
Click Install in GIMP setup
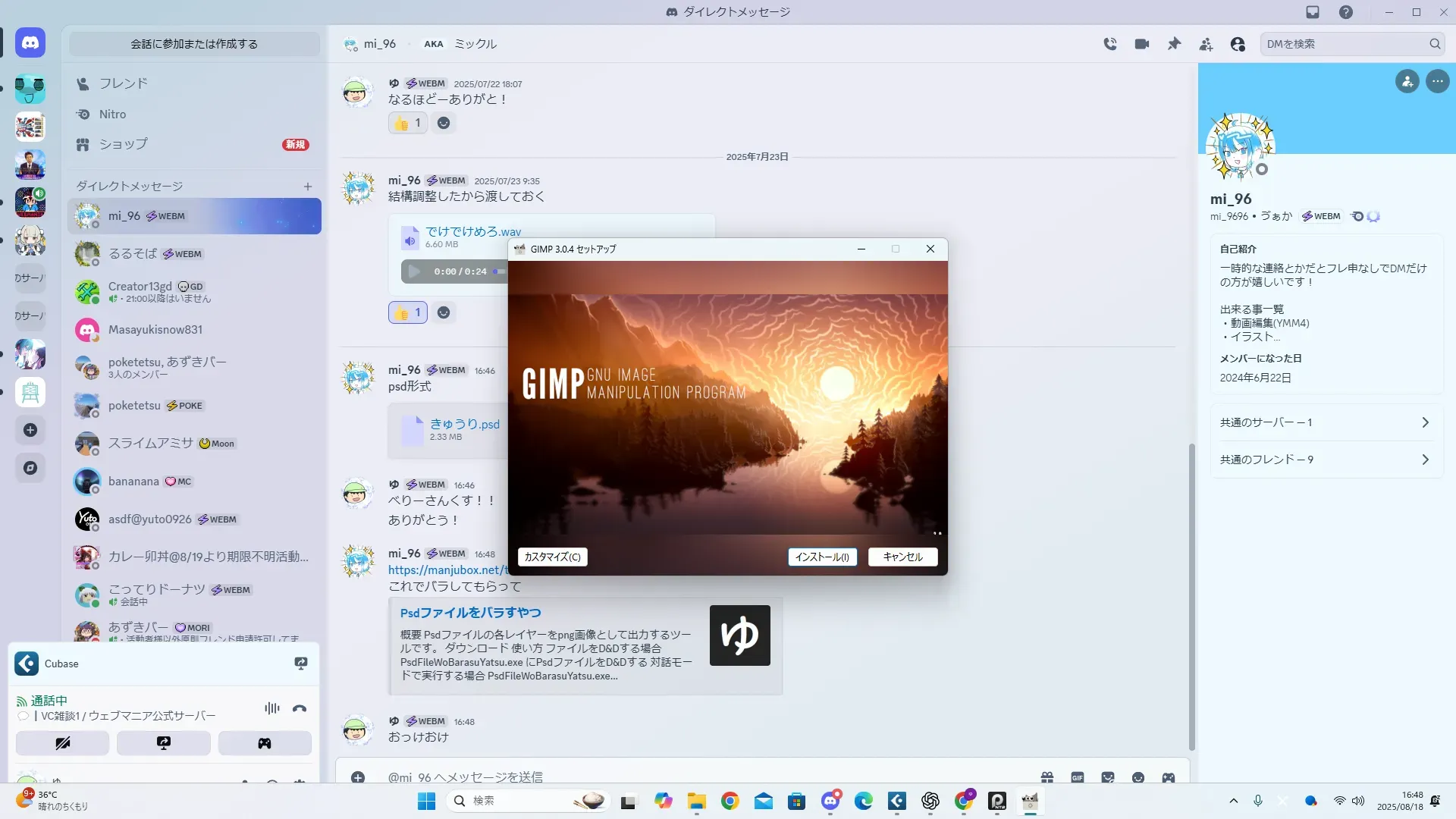822,557
